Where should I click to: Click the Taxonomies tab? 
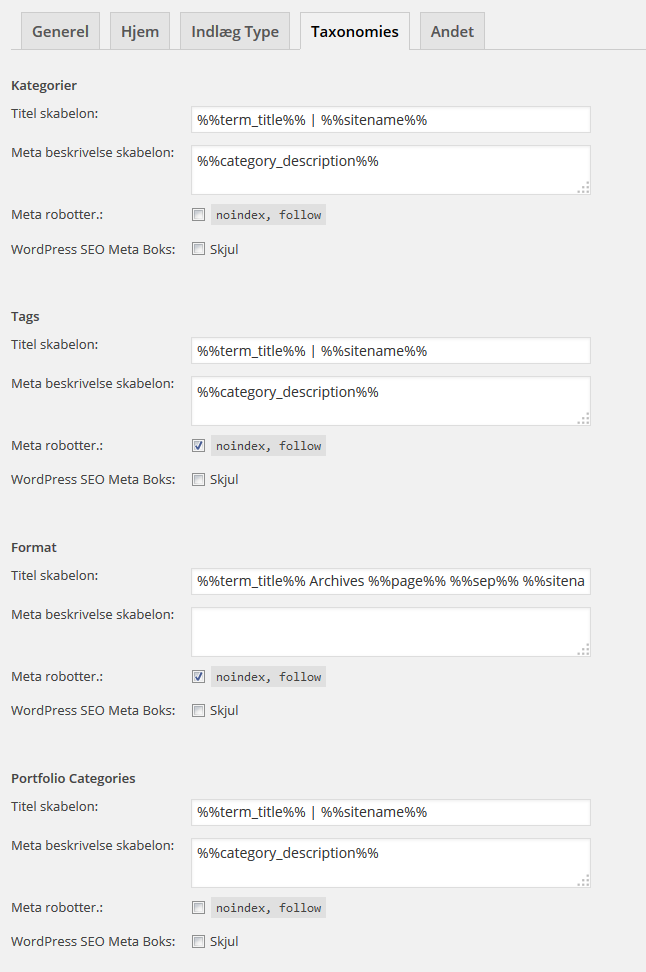pos(354,31)
